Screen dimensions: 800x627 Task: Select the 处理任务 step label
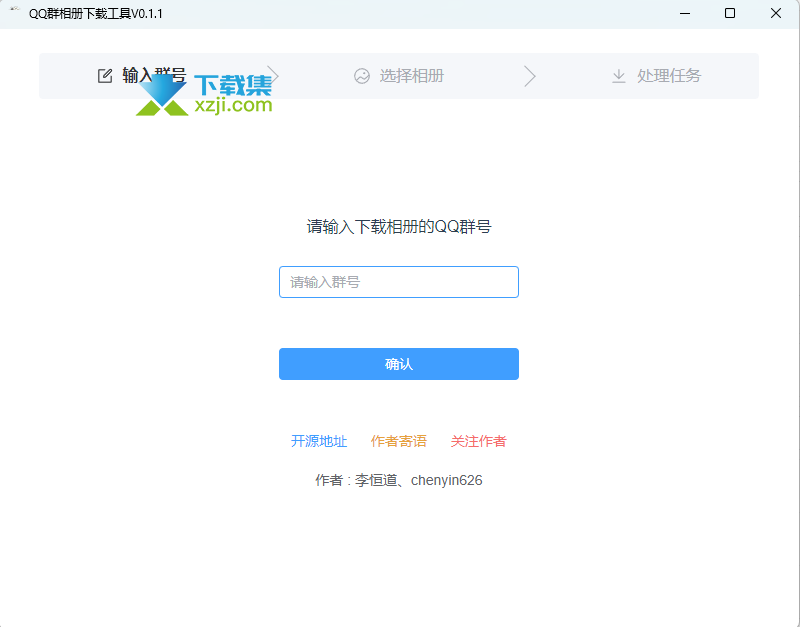tap(669, 76)
